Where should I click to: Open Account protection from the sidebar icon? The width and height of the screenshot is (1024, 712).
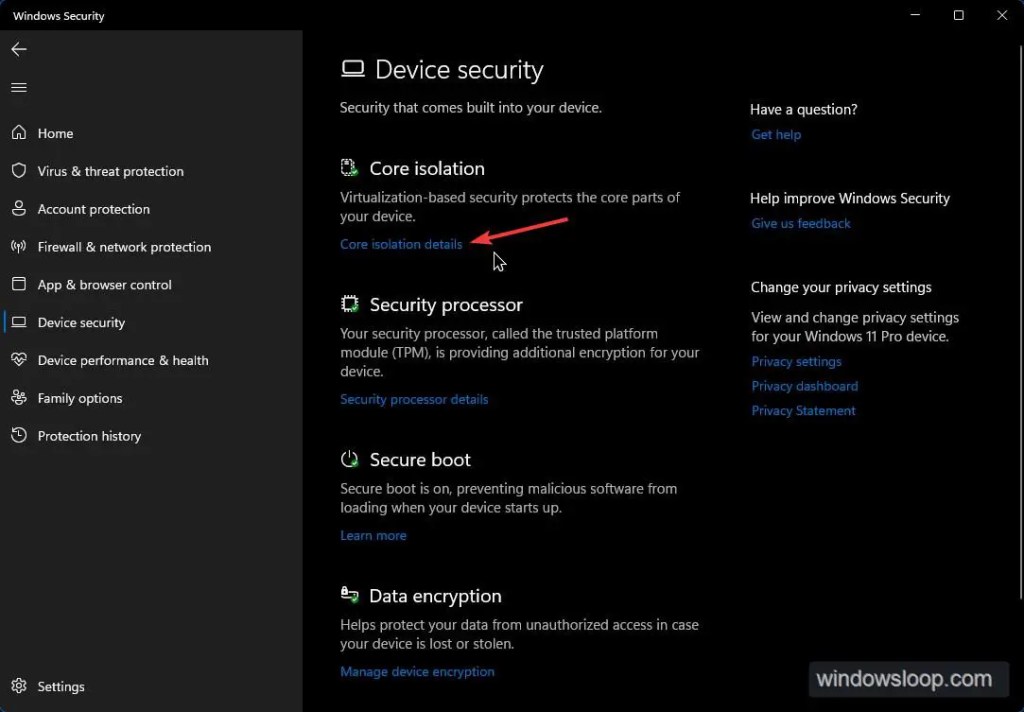click(19, 209)
